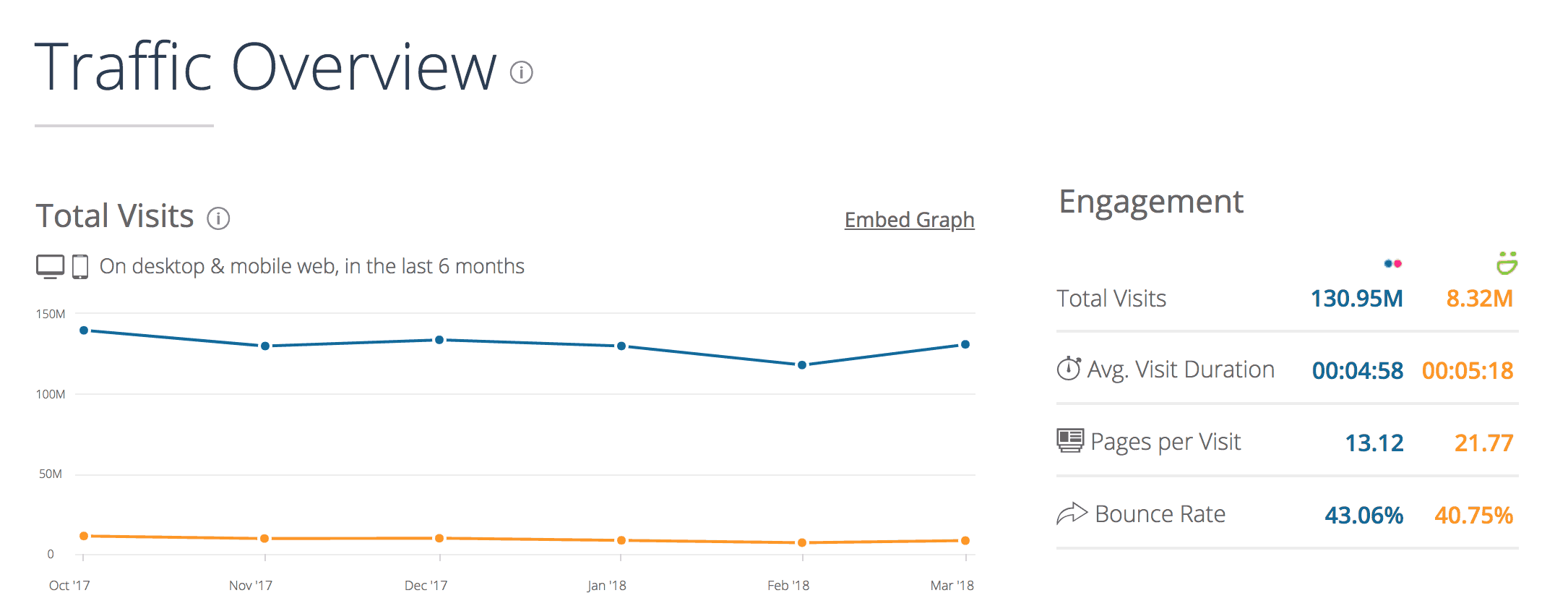
Task: Click the Engagement section heading
Action: tap(1151, 202)
